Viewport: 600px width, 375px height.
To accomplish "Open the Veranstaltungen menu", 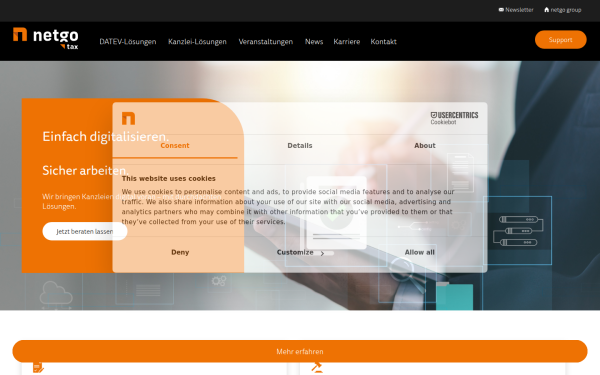I will click(x=266, y=42).
